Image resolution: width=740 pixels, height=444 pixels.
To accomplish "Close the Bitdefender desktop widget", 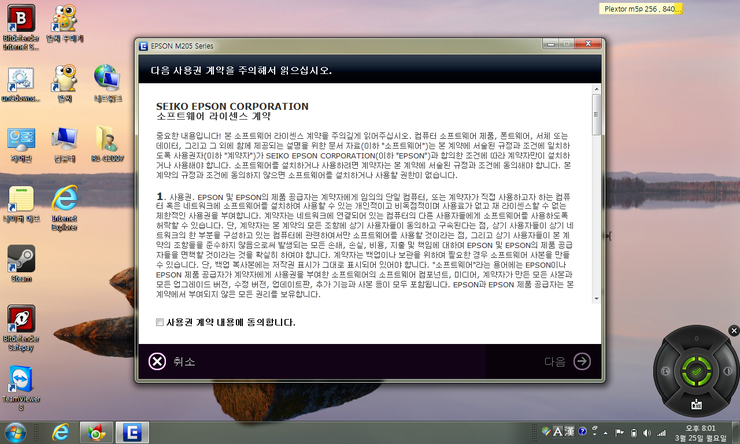I will 734,330.
